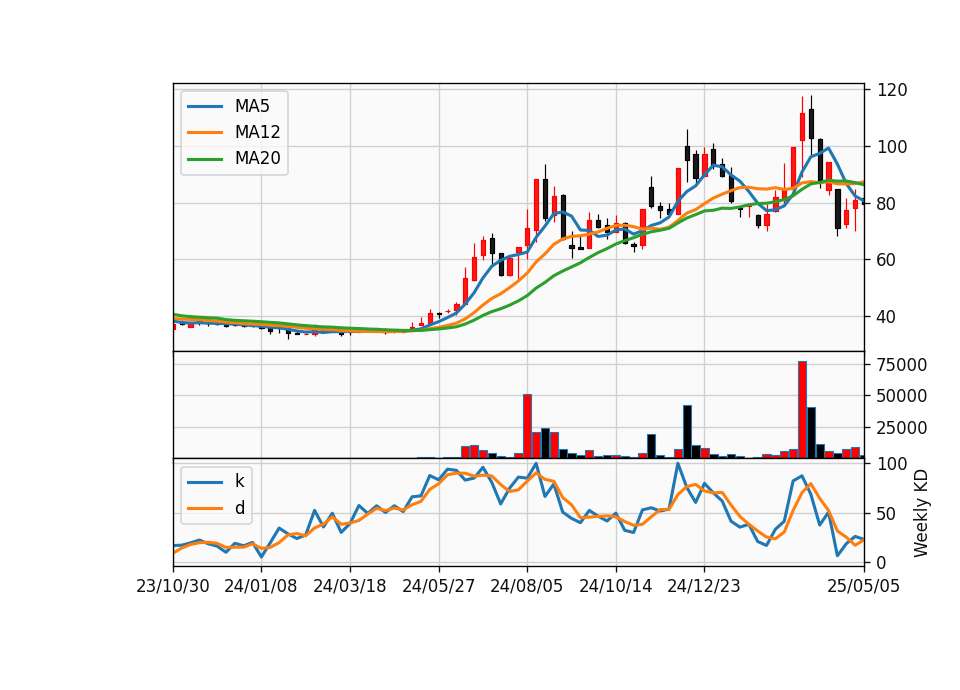Click the 24/01/08 date tick label
Image resolution: width=960 pixels, height=690 pixels.
click(x=261, y=586)
